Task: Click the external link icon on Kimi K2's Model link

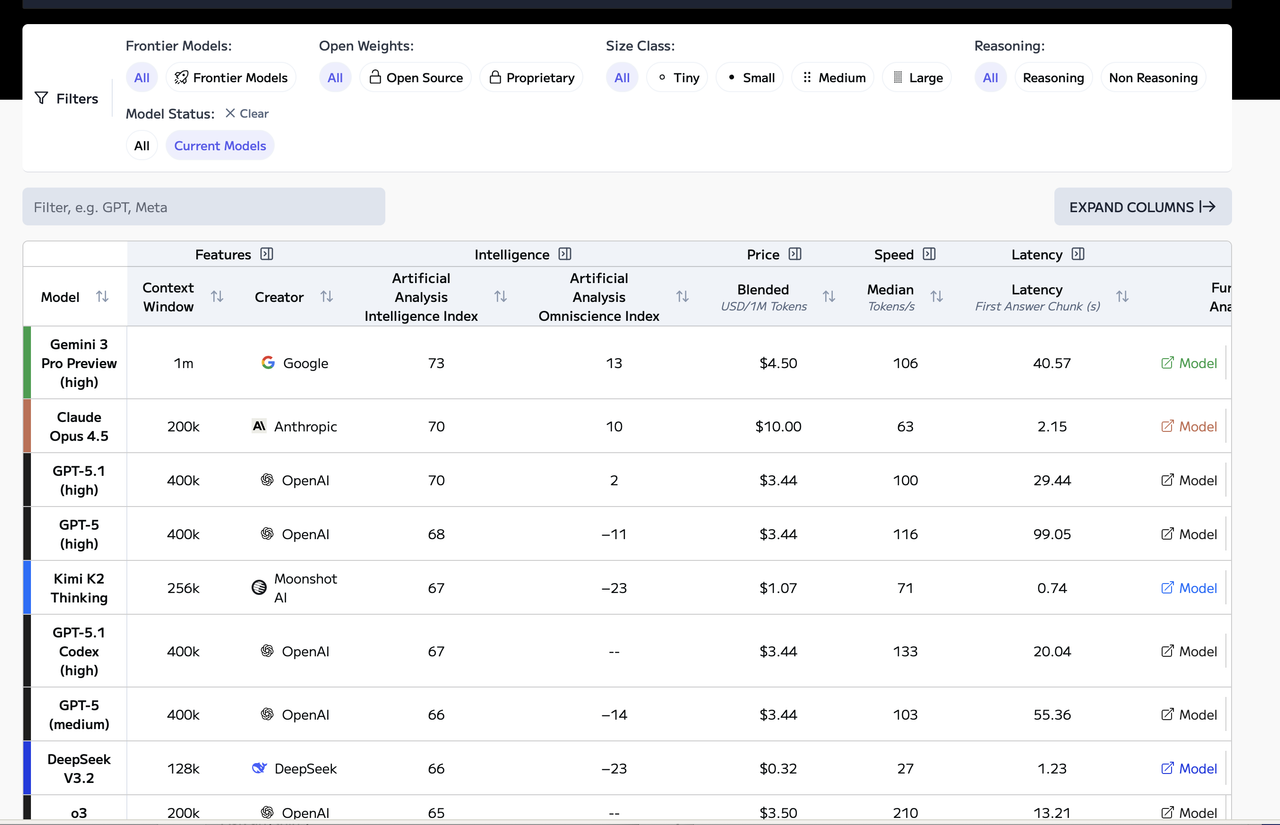Action: 1168,588
